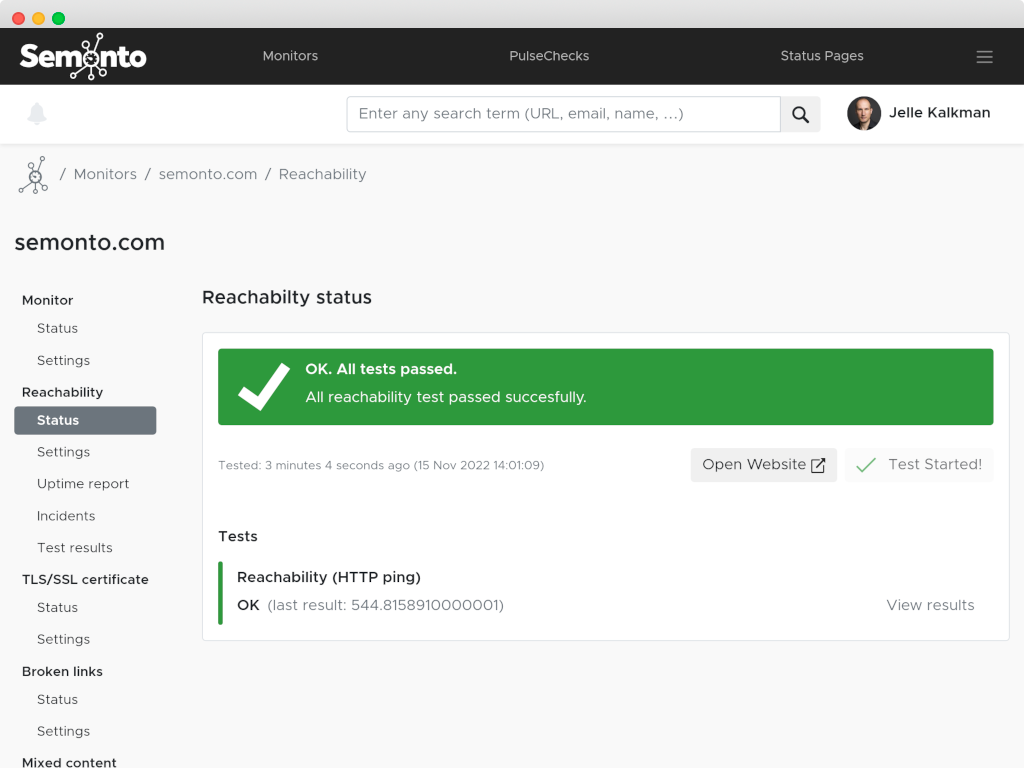Click the Test Started button
The height and width of the screenshot is (768, 1024).
coord(919,465)
